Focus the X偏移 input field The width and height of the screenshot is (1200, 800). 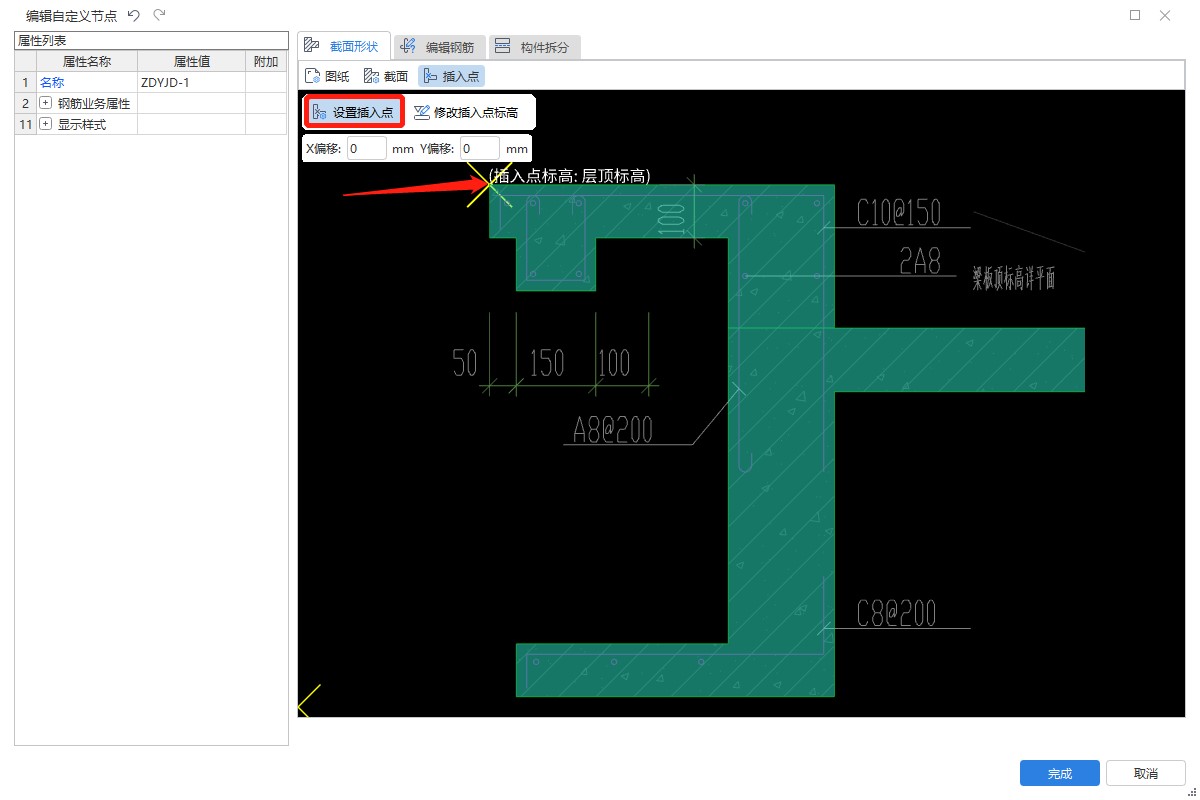[x=367, y=148]
